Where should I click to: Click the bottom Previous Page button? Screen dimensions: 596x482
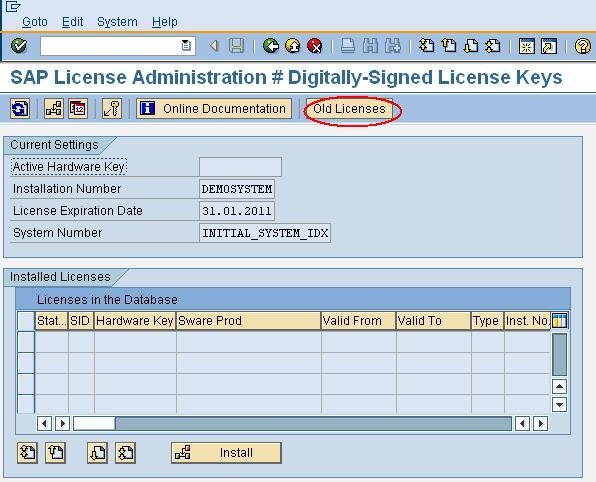pyautogui.click(x=55, y=453)
